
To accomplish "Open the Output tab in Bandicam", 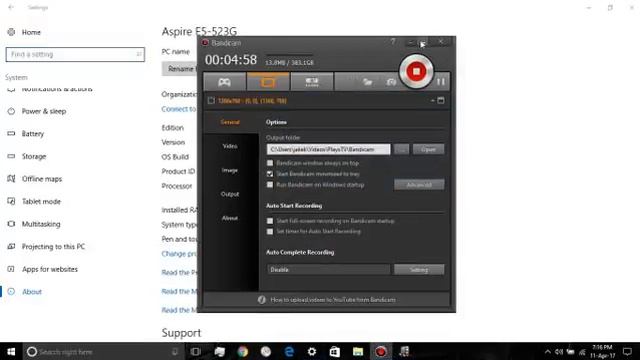I will pyautogui.click(x=230, y=194).
